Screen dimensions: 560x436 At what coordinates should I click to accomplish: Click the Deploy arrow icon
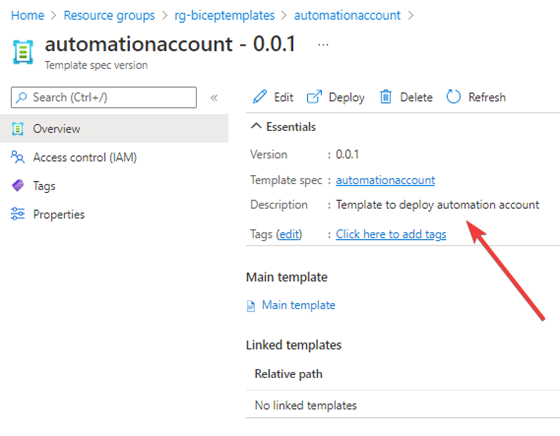coord(314,97)
